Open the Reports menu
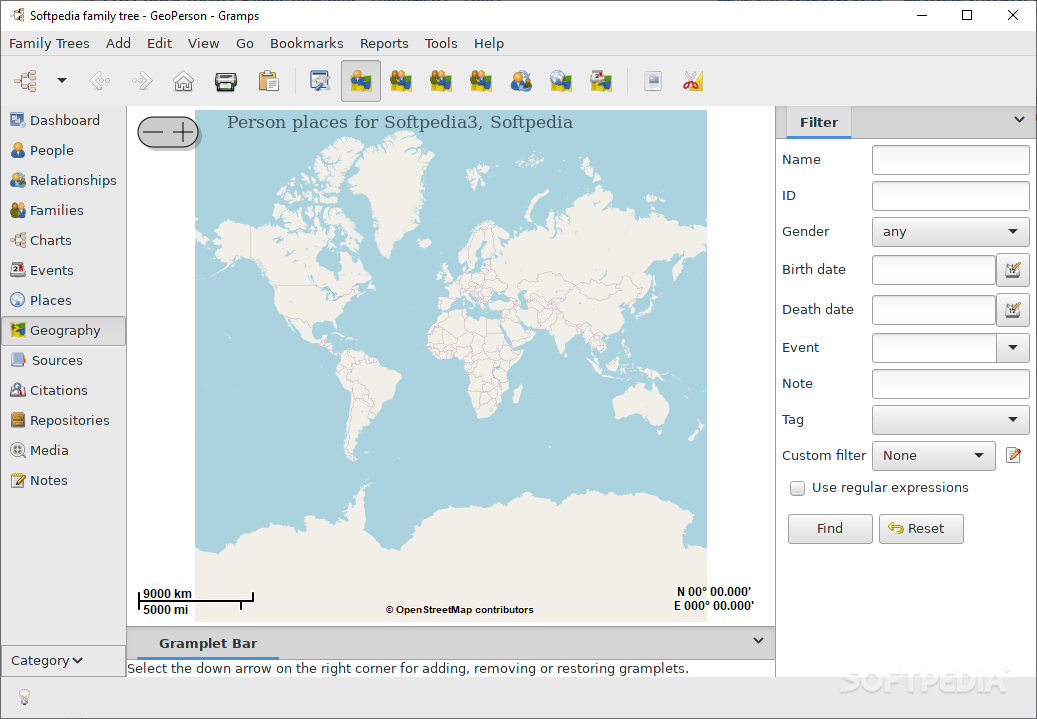This screenshot has height=719, width=1037. (x=384, y=44)
